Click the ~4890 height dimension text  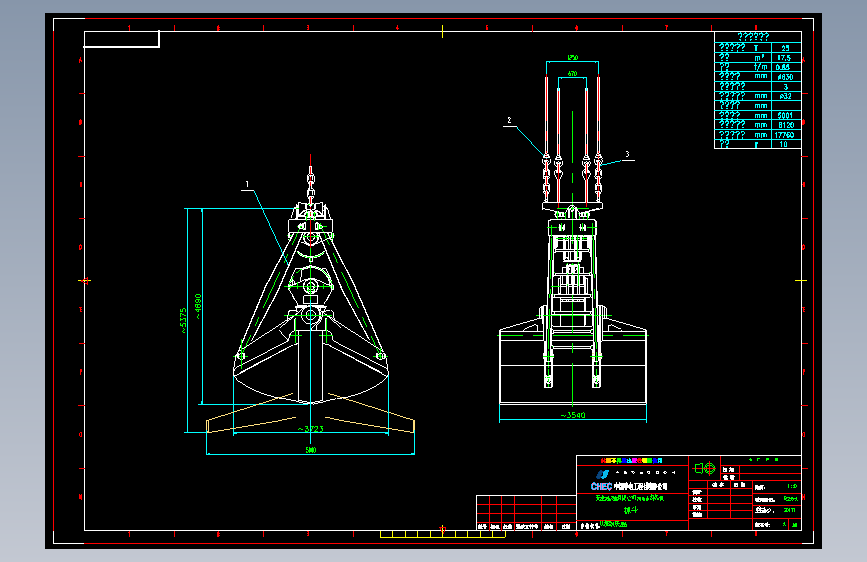(x=198, y=306)
